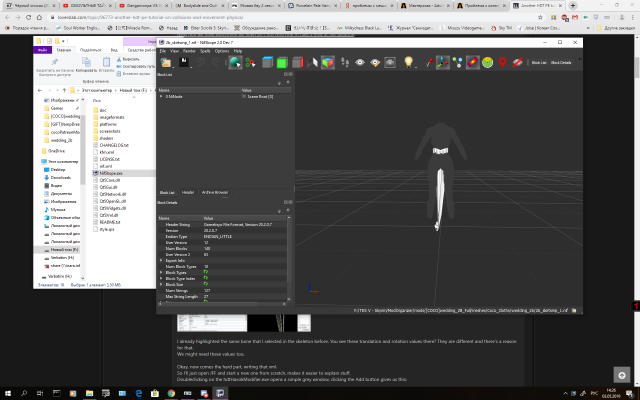This screenshot has width=640, height=400.
Task: Click the teal sphere render icon
Action: 235,62
